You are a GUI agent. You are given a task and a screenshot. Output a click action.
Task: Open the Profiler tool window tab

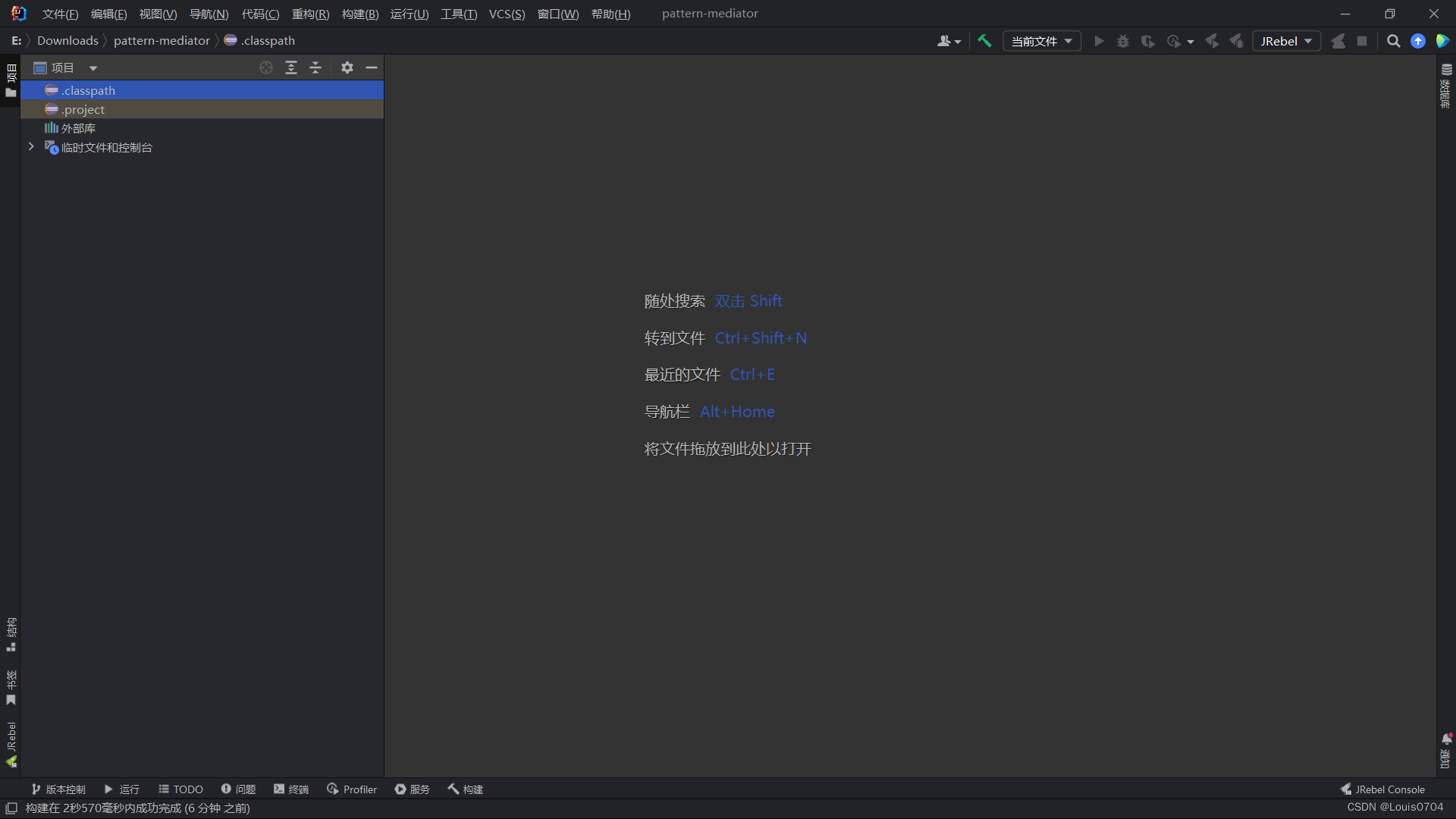pyautogui.click(x=352, y=789)
